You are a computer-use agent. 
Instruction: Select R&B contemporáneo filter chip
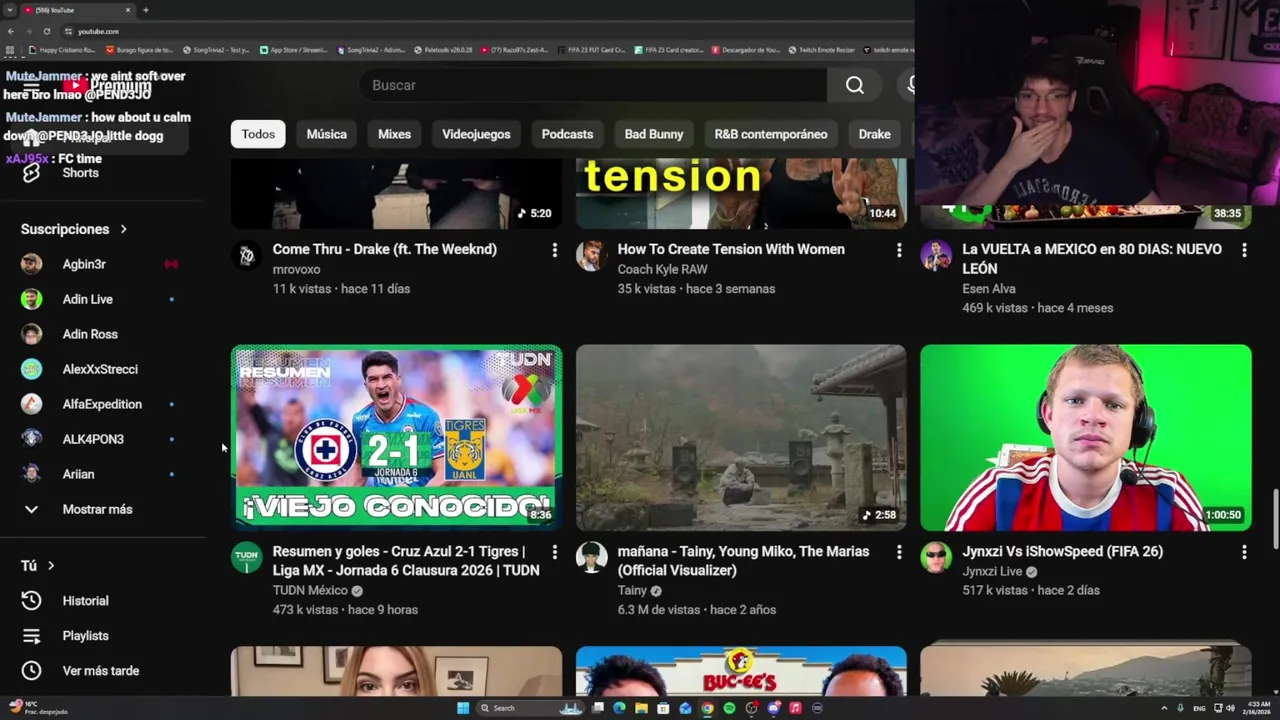point(771,134)
